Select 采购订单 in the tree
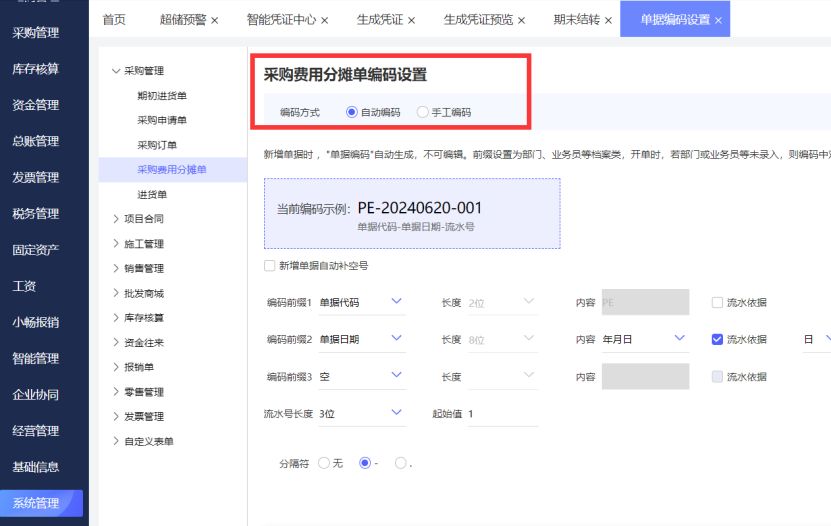The width and height of the screenshot is (831, 526). [x=156, y=145]
